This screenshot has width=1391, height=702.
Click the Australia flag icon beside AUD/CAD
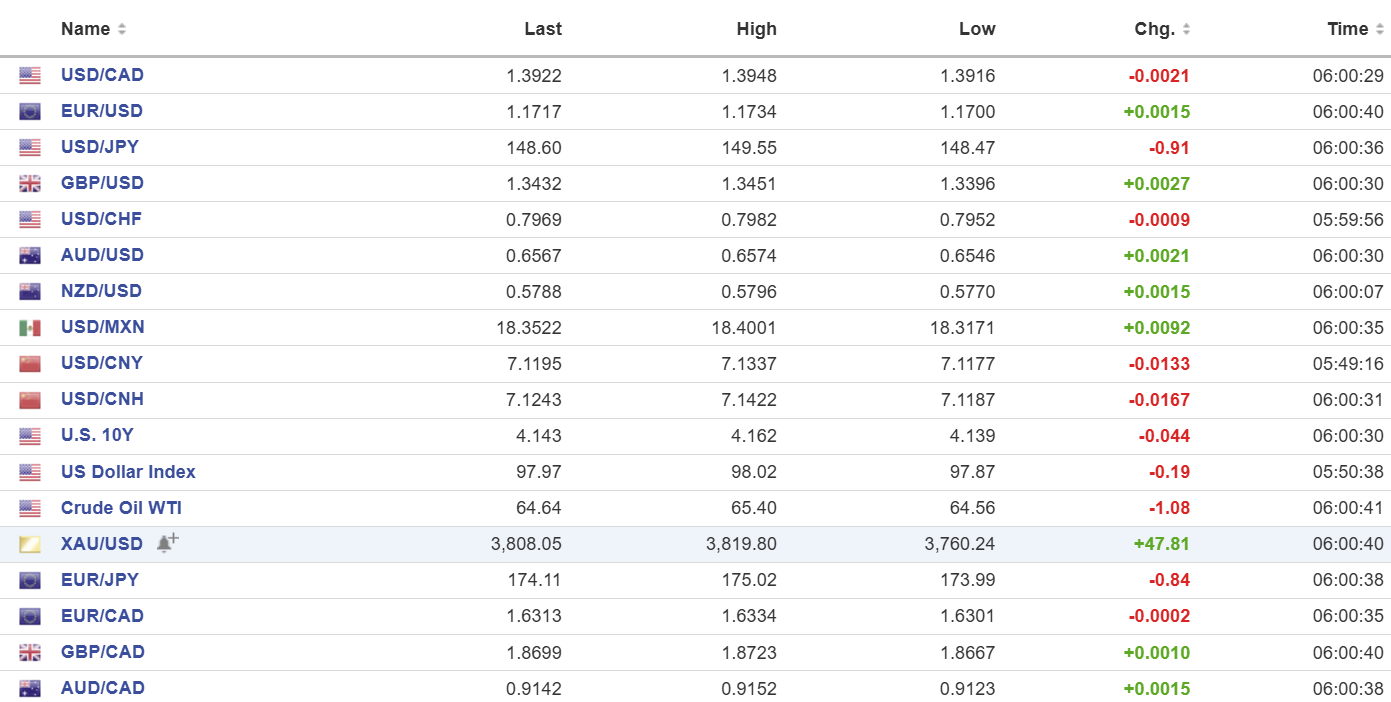pyautogui.click(x=30, y=689)
